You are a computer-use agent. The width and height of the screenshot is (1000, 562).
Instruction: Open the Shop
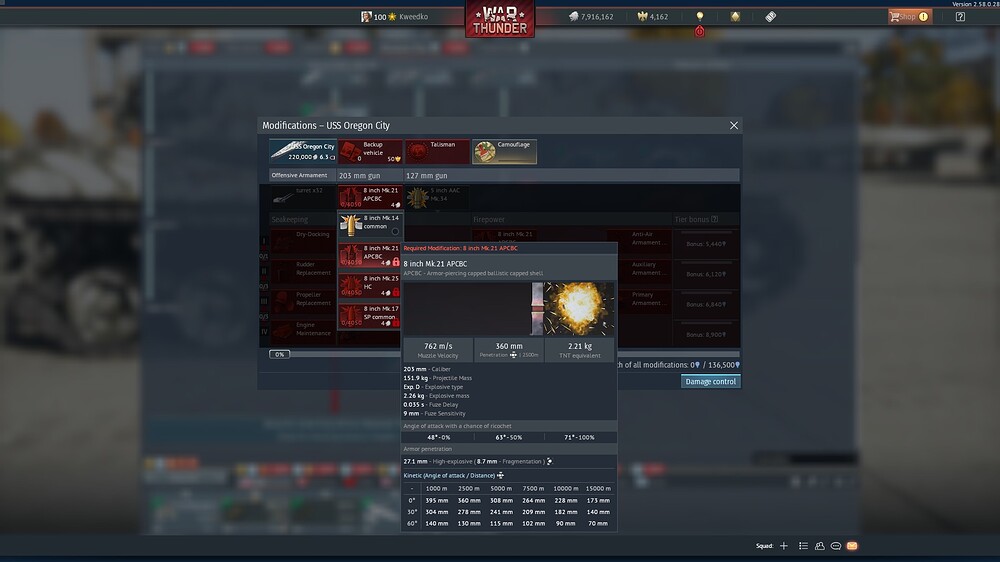910,17
